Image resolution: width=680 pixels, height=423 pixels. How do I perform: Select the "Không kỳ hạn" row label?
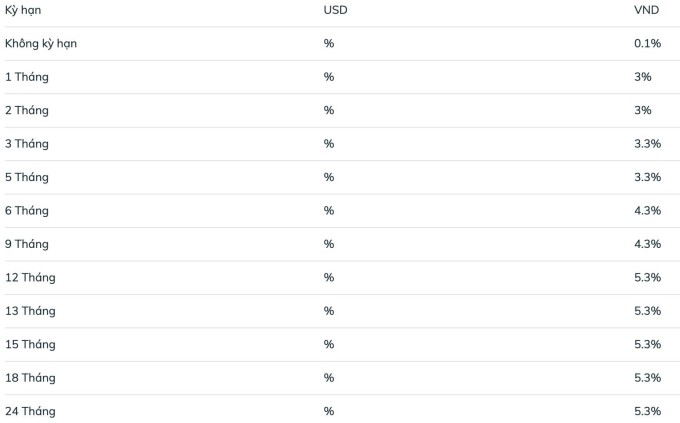coord(41,43)
